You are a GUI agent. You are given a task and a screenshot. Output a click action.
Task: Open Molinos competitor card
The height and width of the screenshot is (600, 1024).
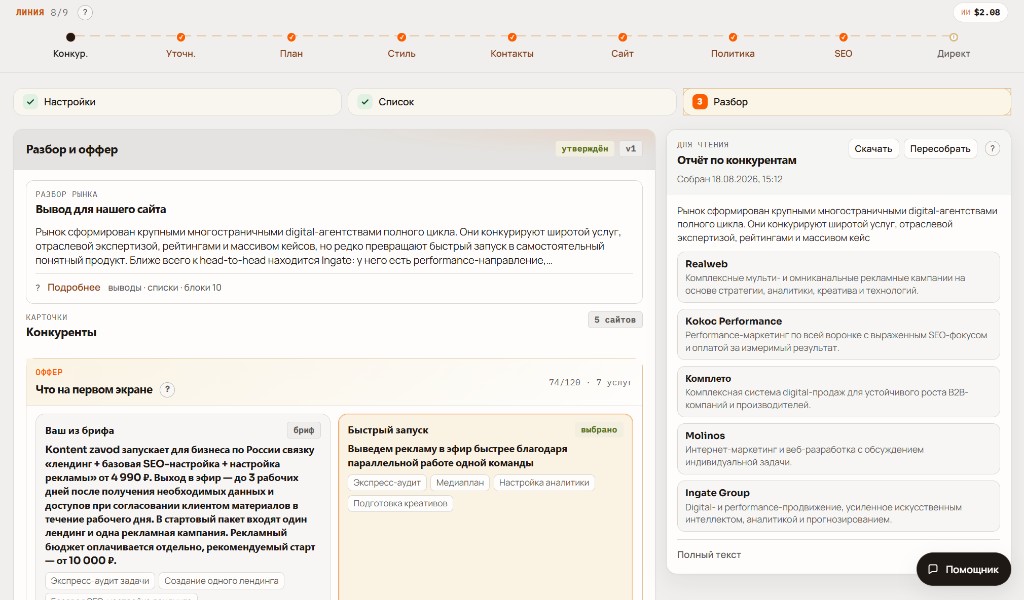[839, 449]
